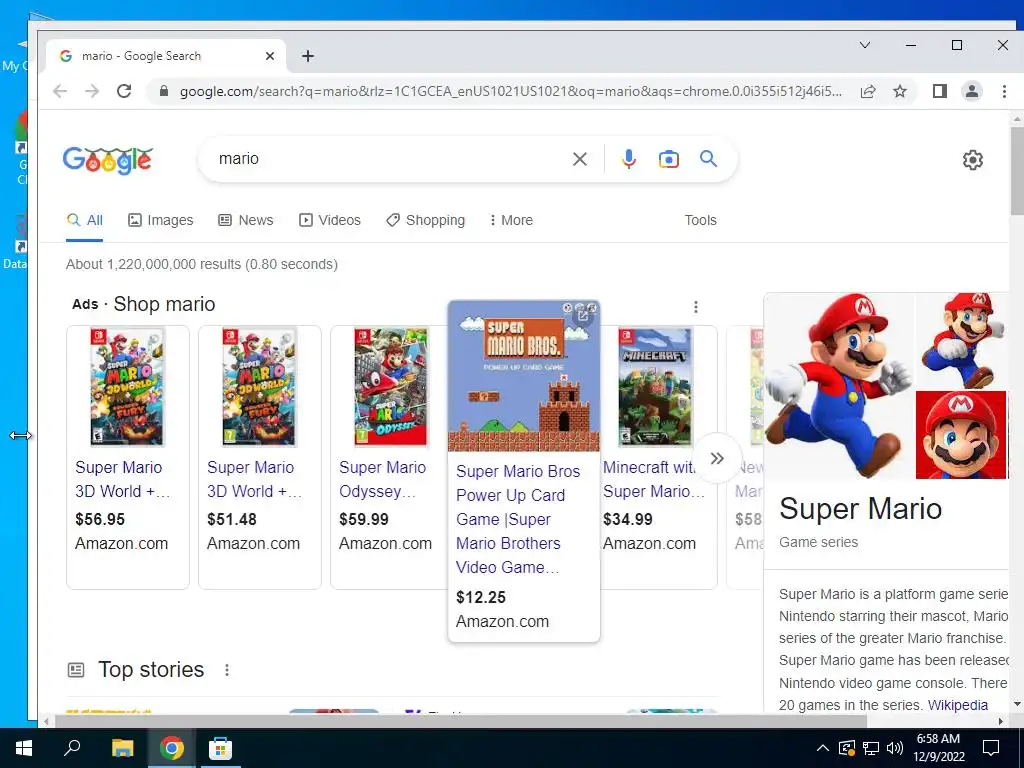Click the Super Mario knowledge panel title

[860, 508]
